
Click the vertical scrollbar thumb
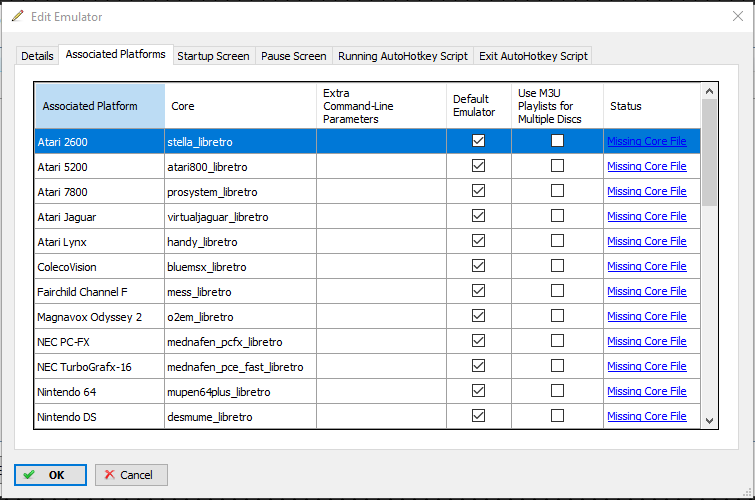tap(709, 152)
